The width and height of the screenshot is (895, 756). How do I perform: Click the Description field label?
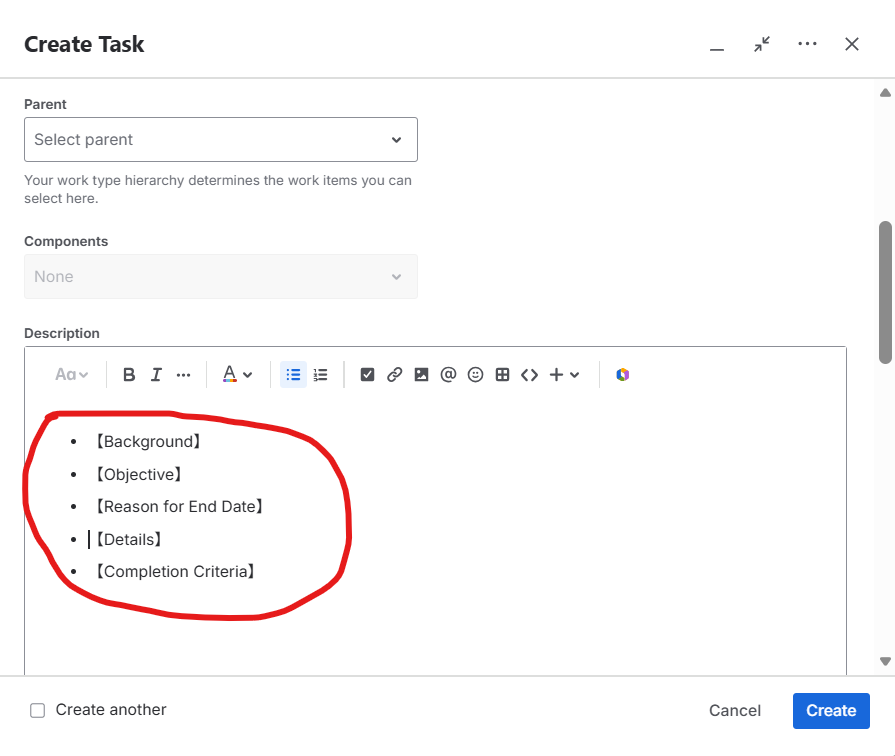62,333
